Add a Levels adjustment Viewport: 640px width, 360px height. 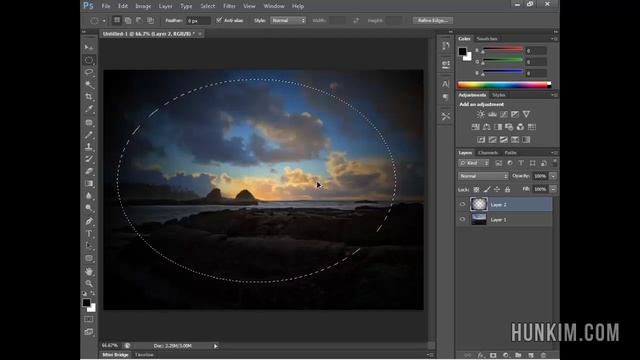pos(492,114)
